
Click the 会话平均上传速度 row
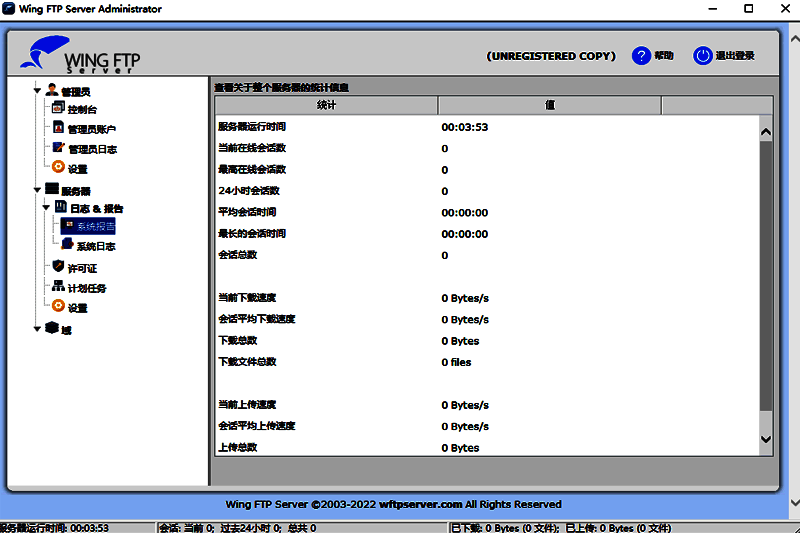pyautogui.click(x=487, y=426)
